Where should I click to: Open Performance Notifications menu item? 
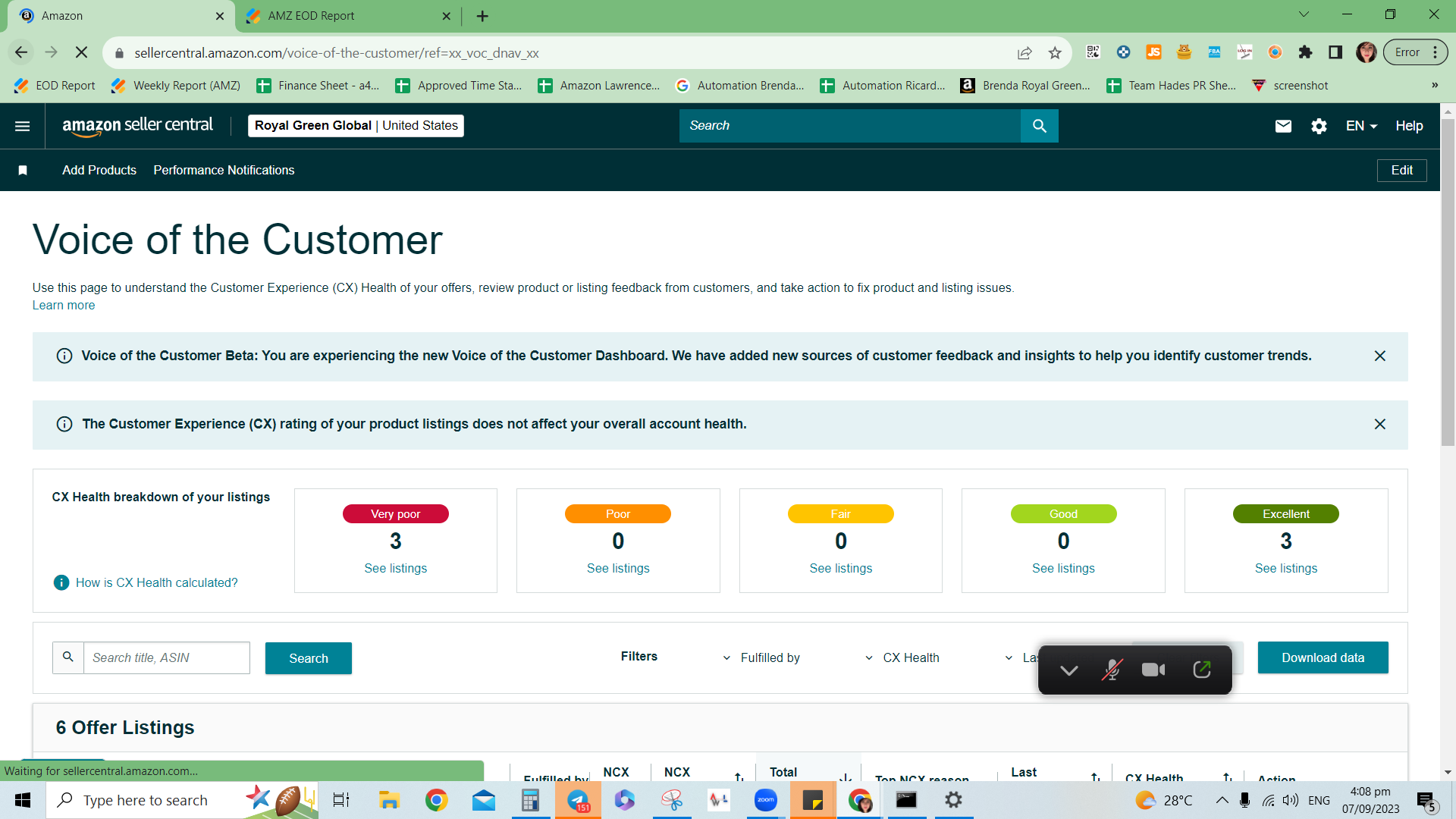coord(224,171)
